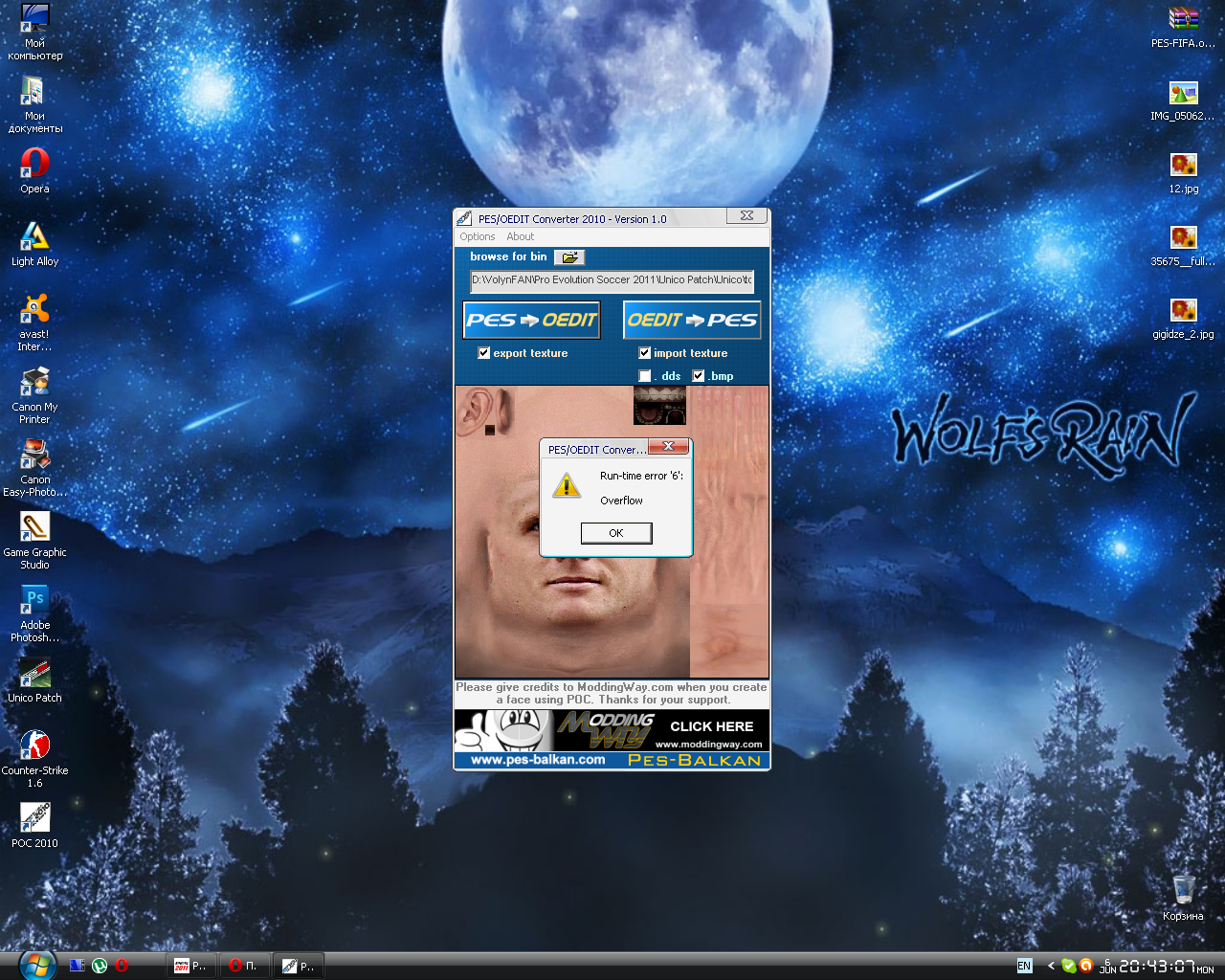Open the Мой компьютер desktop icon
This screenshot has width=1225, height=980.
pos(35,32)
